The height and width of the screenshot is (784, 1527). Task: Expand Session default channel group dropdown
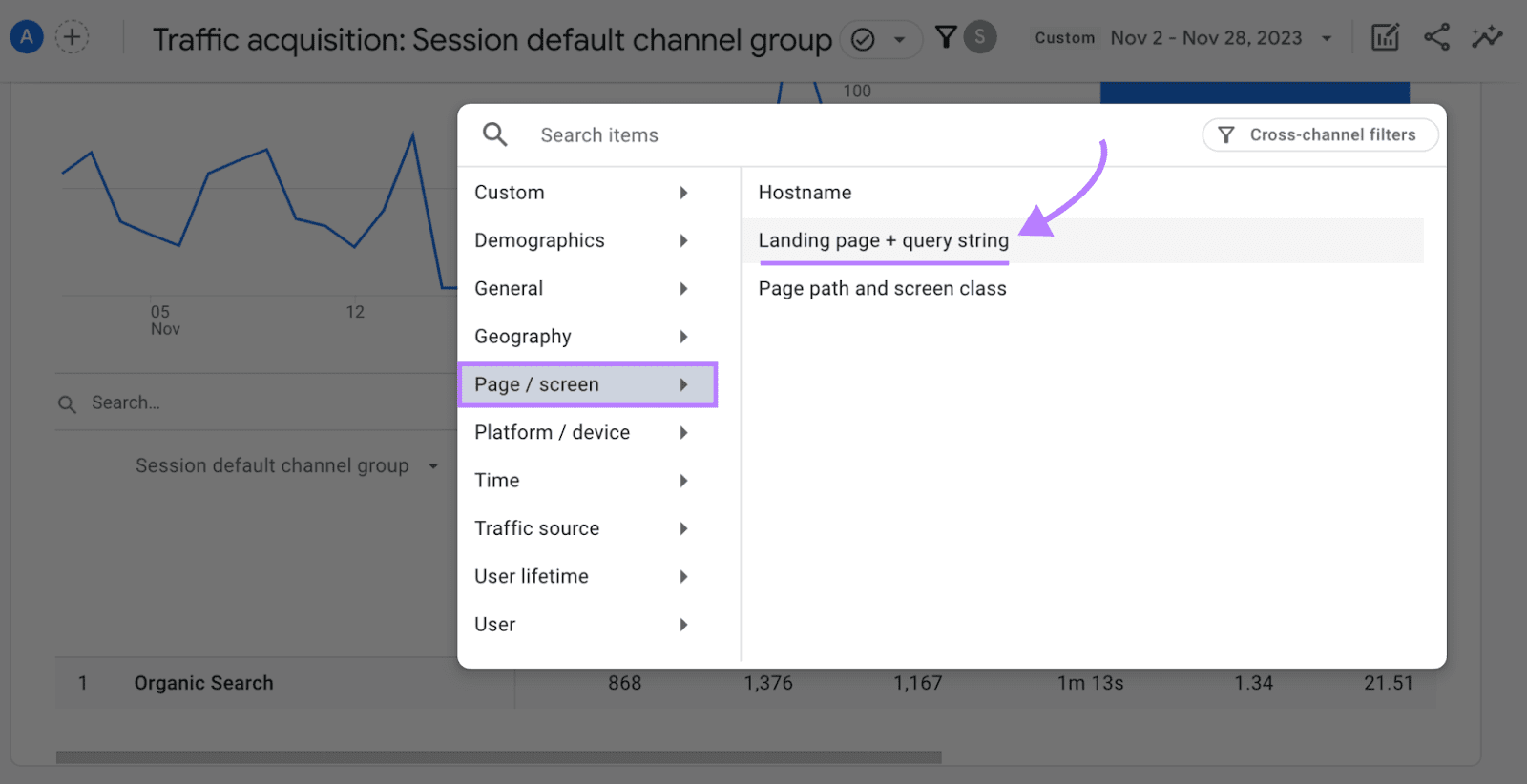433,466
